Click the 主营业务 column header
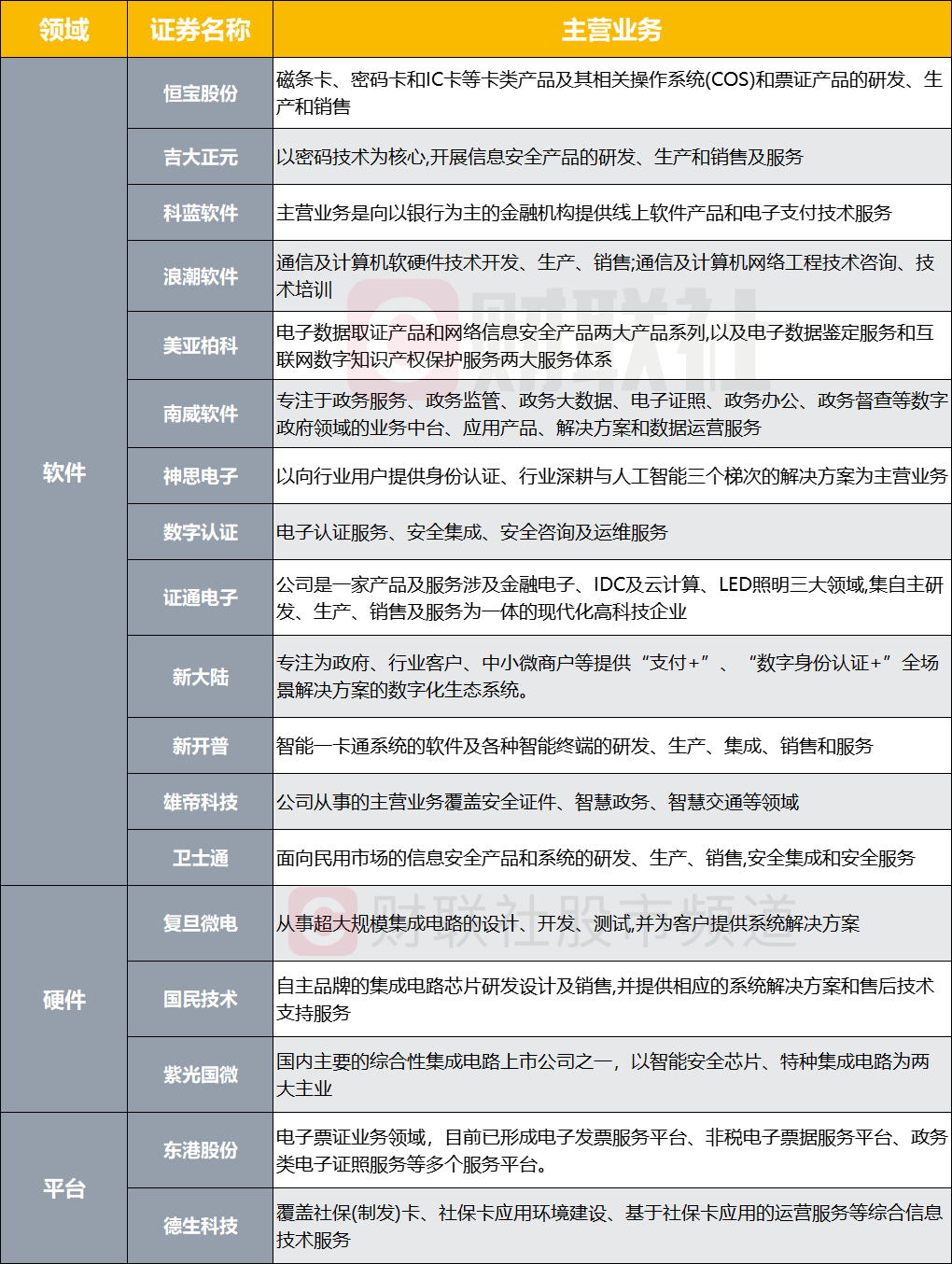Viewport: 952px width, 1264px height. 612,30
